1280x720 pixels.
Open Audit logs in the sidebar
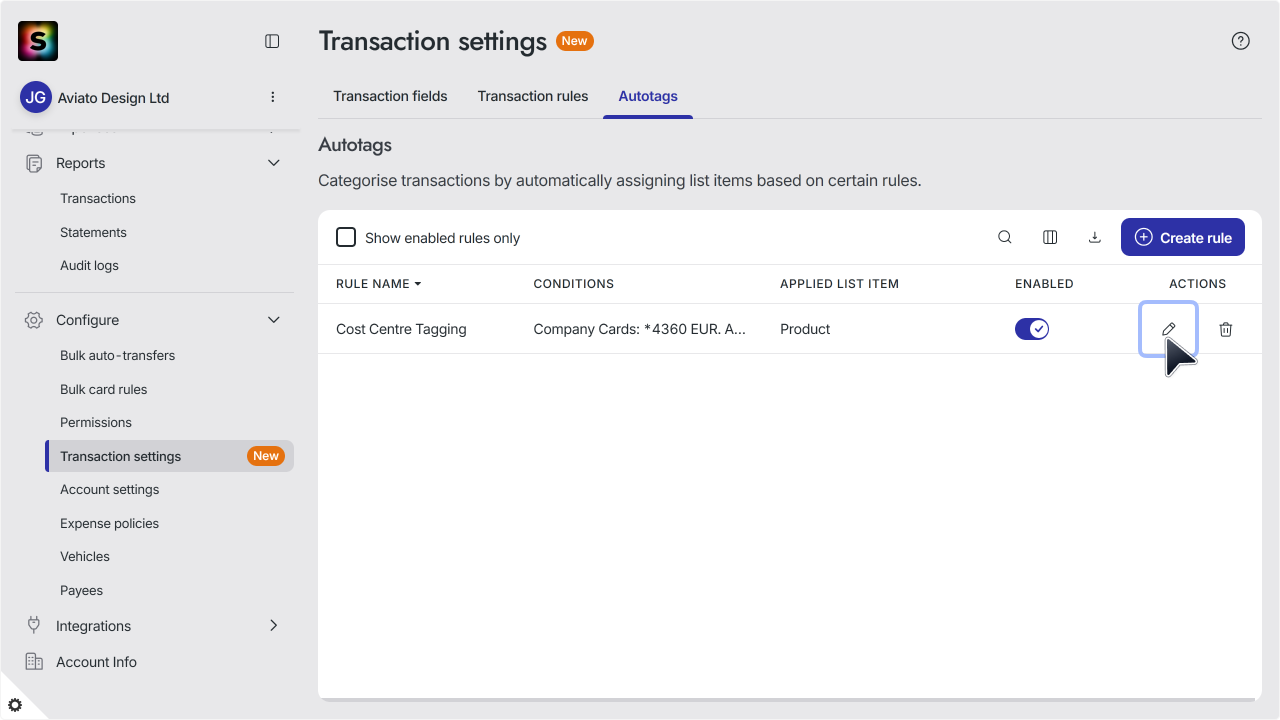point(89,265)
